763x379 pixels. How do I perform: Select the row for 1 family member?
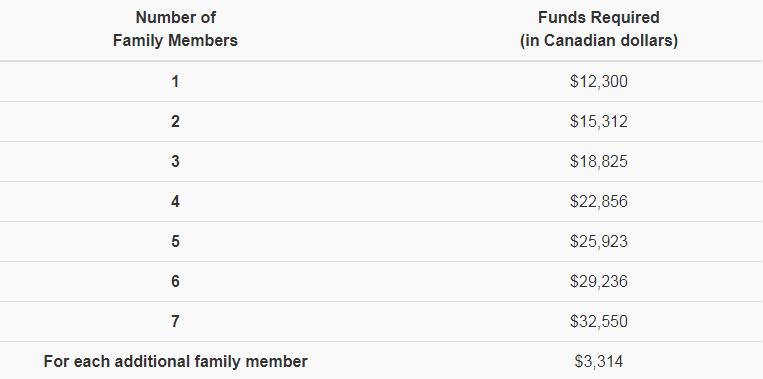(x=382, y=81)
